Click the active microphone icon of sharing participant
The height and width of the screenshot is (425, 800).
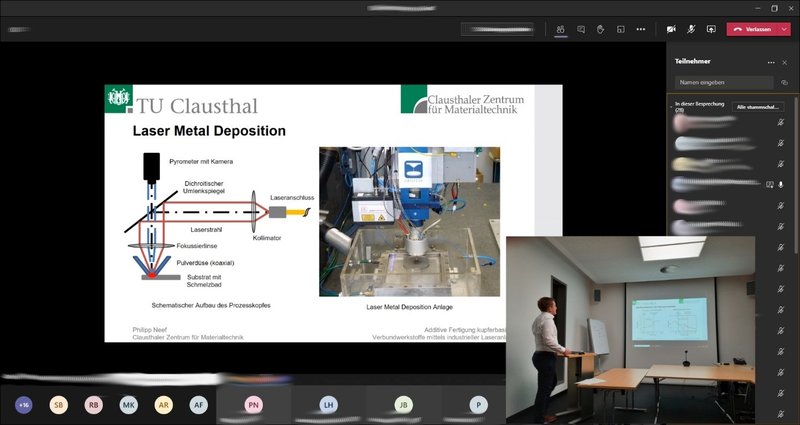pyautogui.click(x=781, y=185)
